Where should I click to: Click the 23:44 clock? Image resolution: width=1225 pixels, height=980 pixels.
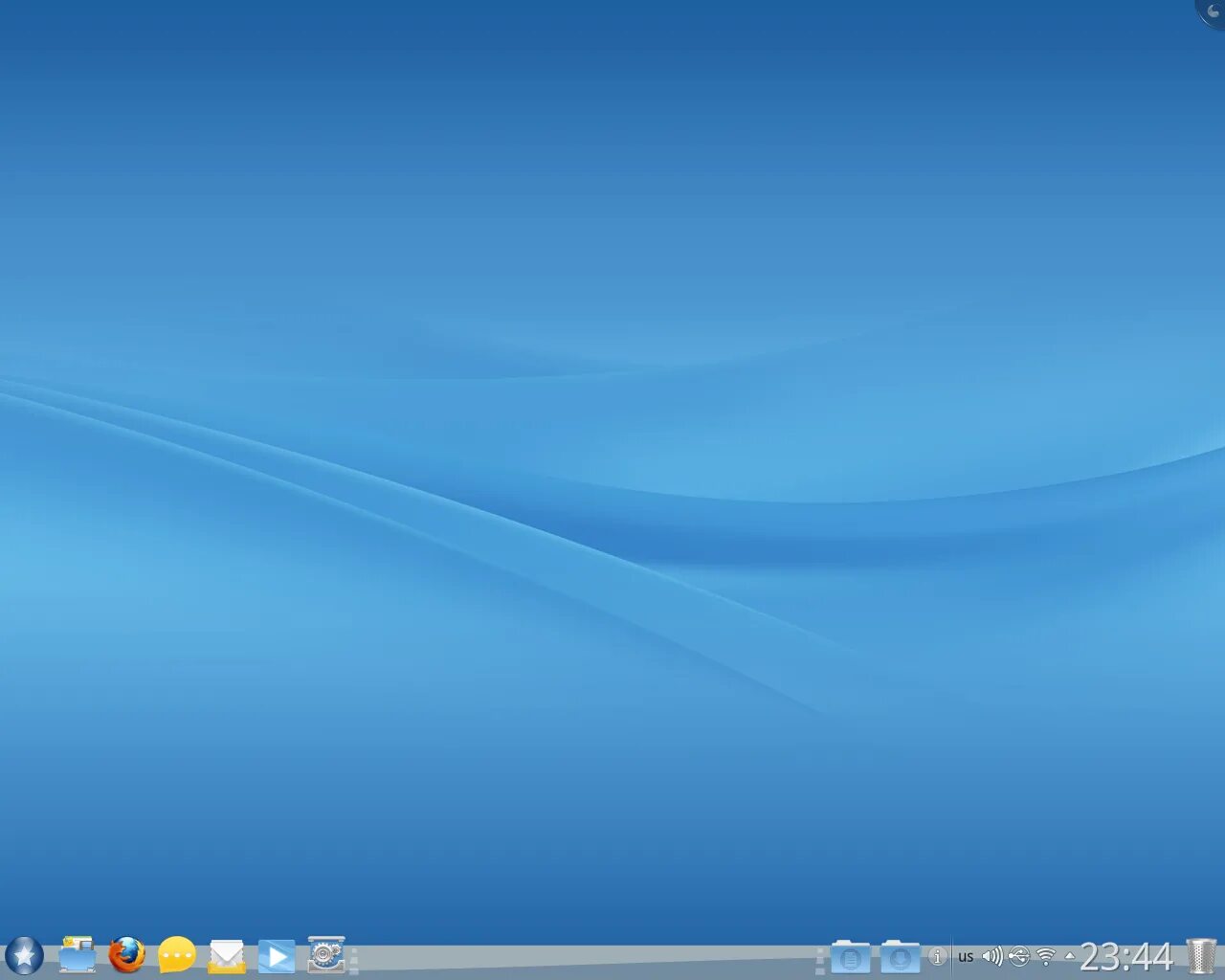click(1126, 956)
